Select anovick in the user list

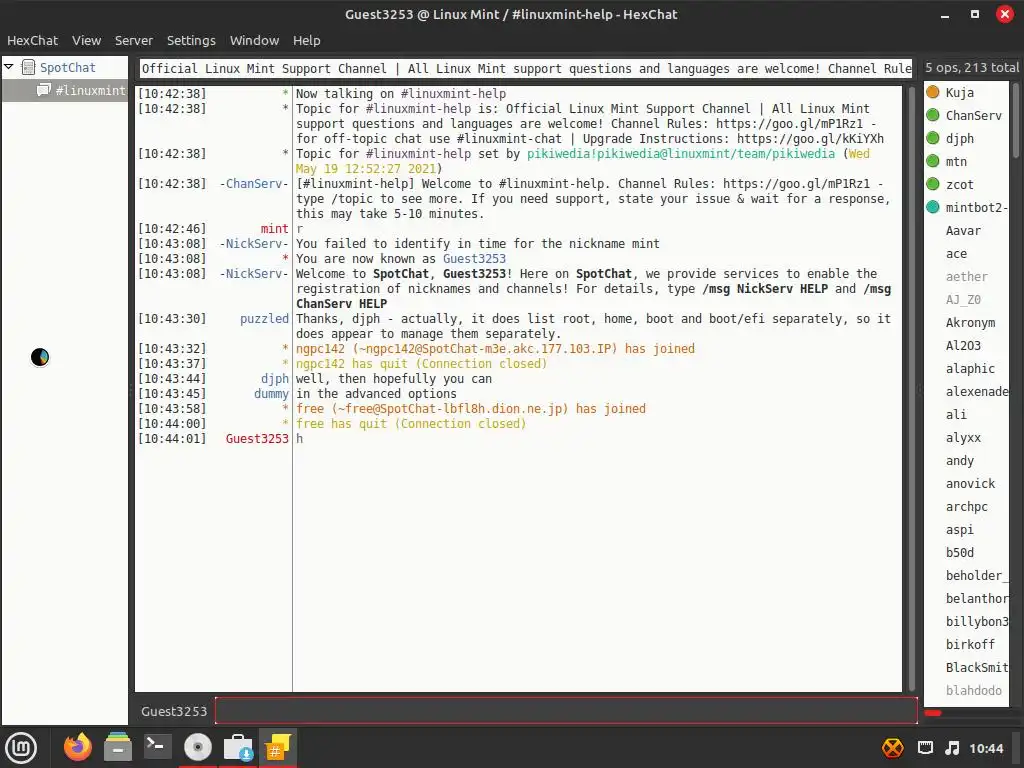[970, 484]
